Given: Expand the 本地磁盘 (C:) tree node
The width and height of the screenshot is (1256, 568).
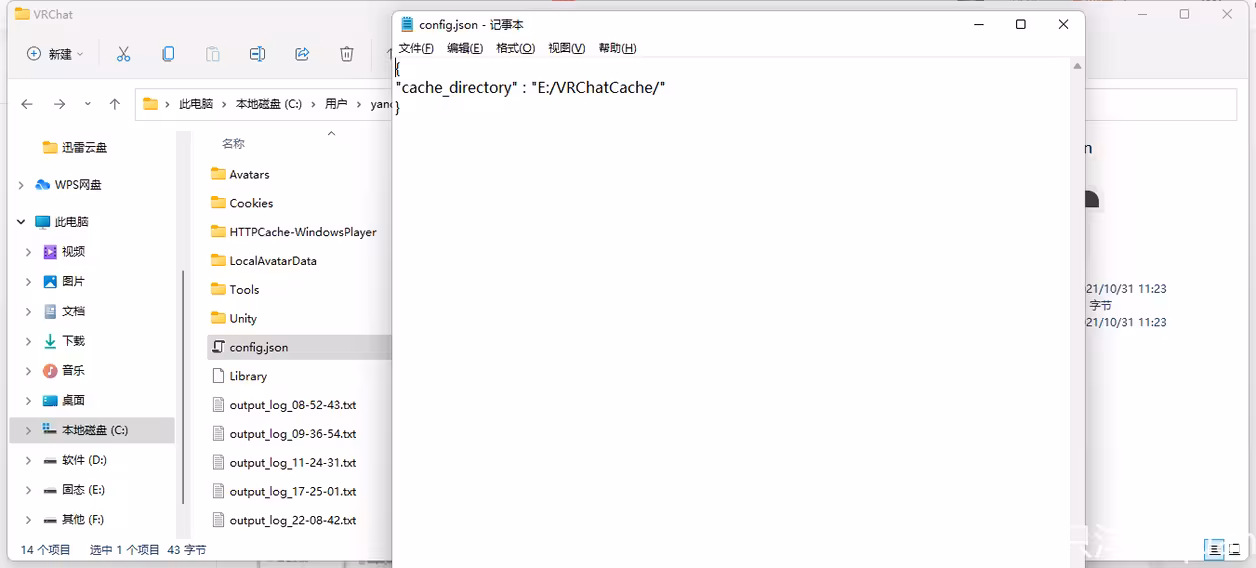Looking at the screenshot, I should pyautogui.click(x=28, y=430).
